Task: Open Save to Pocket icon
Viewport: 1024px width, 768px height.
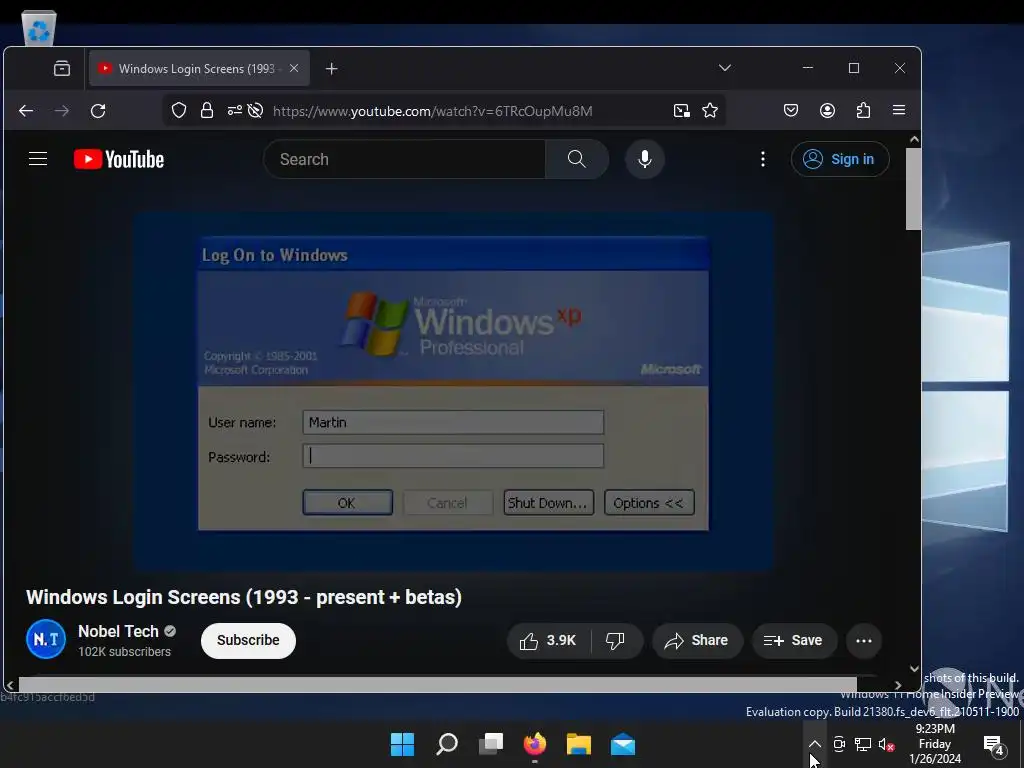Action: (x=791, y=110)
